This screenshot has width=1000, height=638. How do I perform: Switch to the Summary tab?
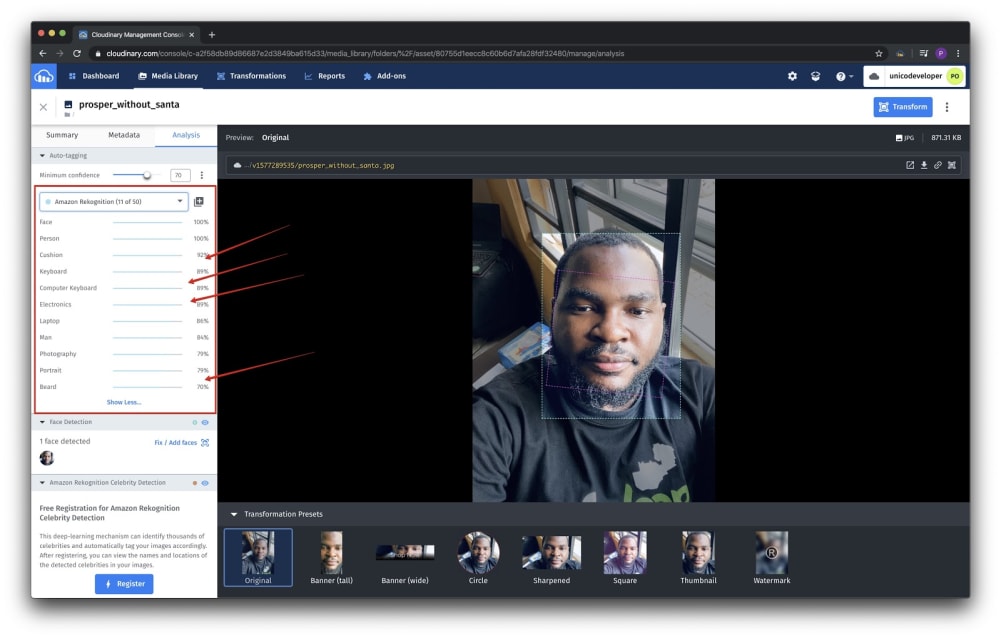tap(62, 135)
